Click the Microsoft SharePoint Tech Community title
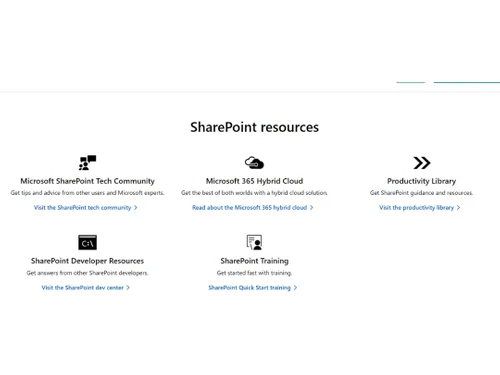This screenshot has width=500, height=375. pyautogui.click(x=87, y=181)
